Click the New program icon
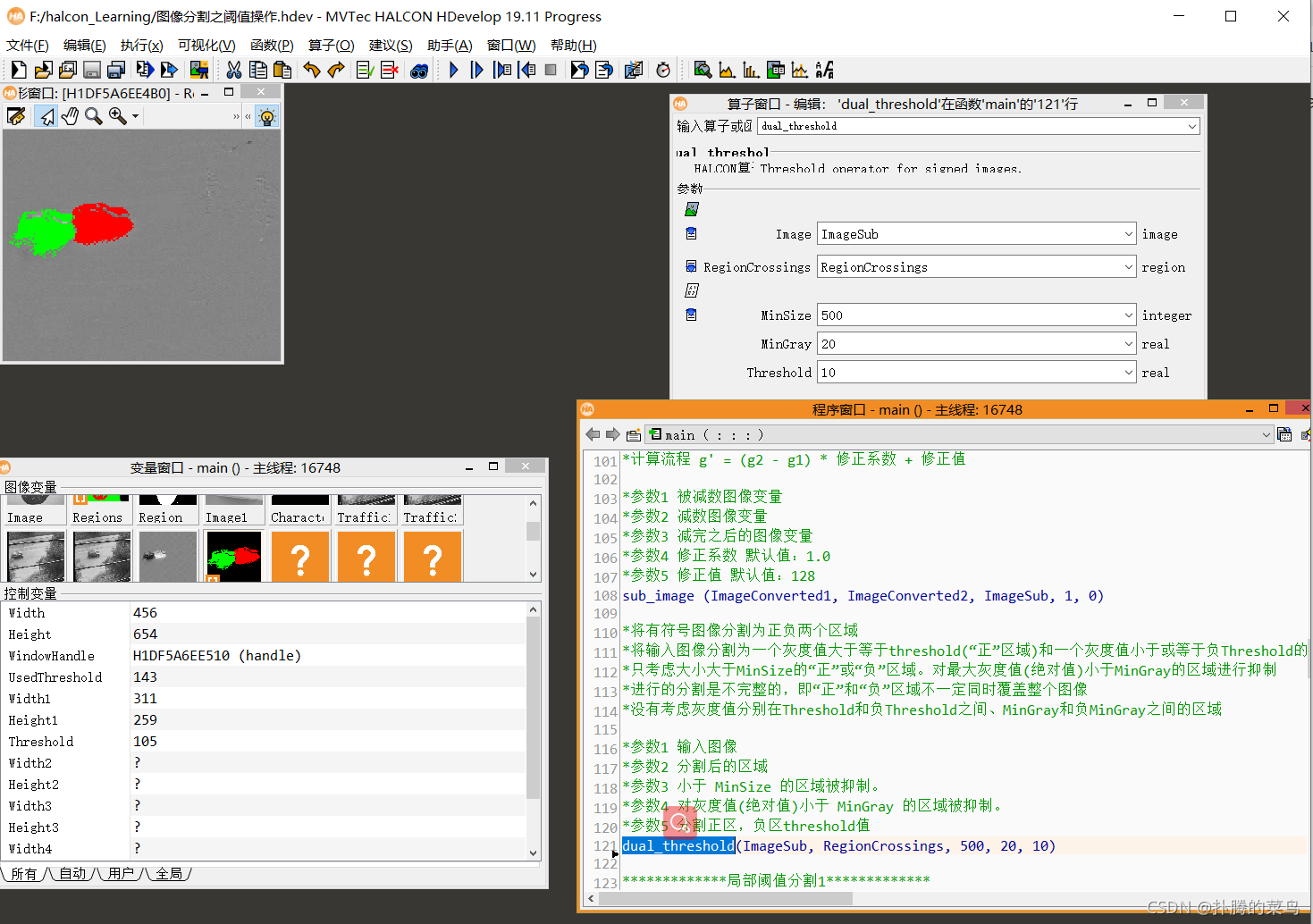The height and width of the screenshot is (924, 1313). [19, 70]
